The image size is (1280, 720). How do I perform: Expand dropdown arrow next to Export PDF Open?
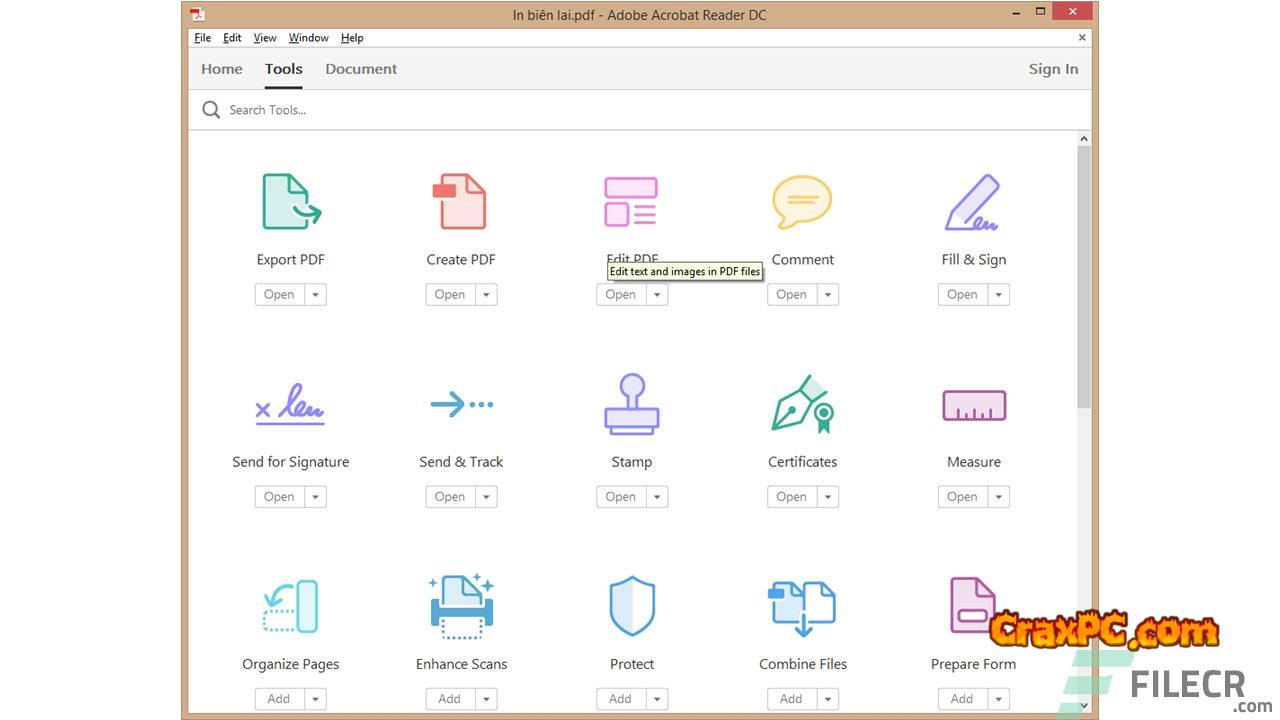(x=315, y=295)
